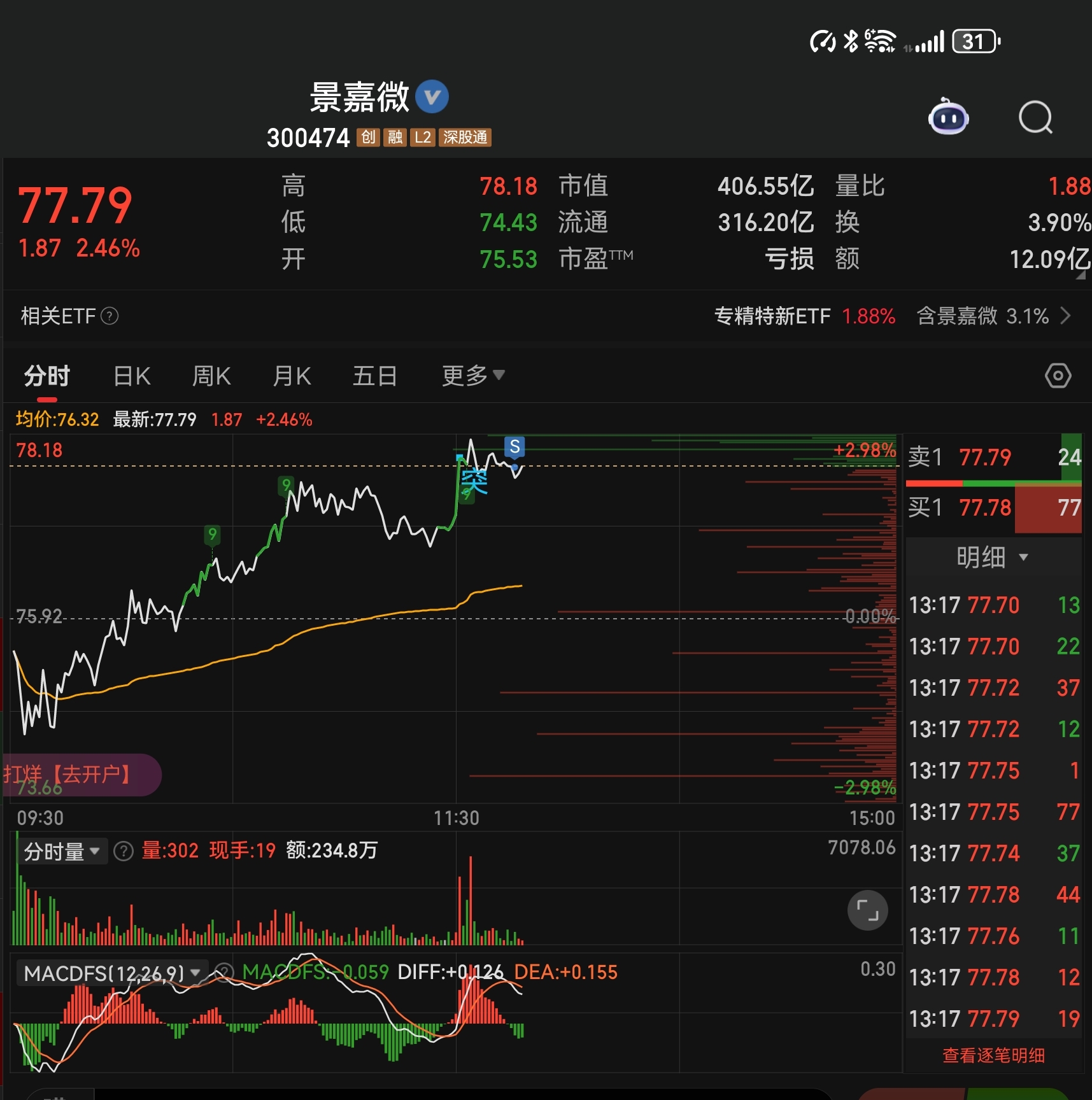Tap the high price 78.18 value

508,186
